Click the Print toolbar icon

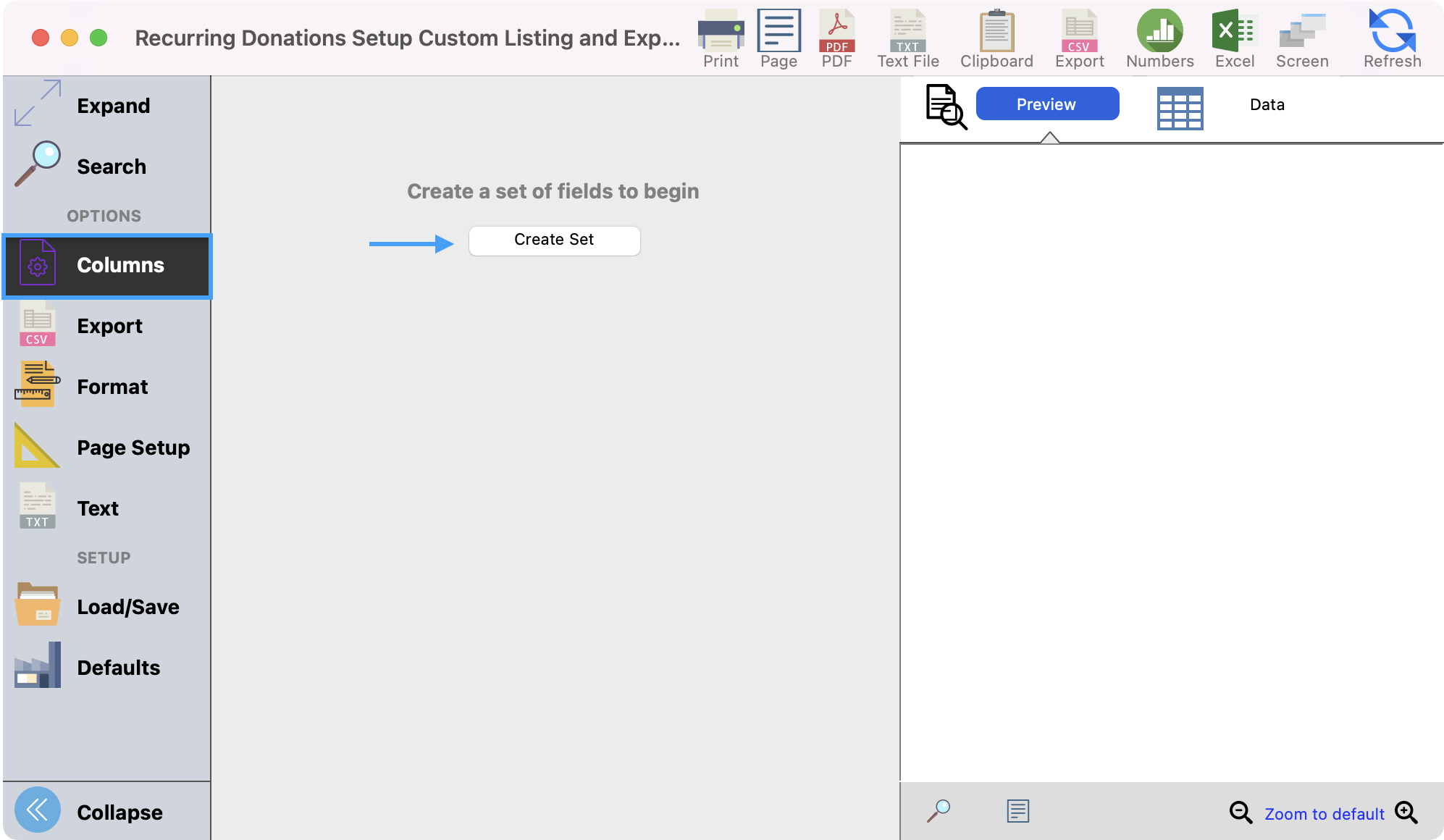pyautogui.click(x=721, y=39)
